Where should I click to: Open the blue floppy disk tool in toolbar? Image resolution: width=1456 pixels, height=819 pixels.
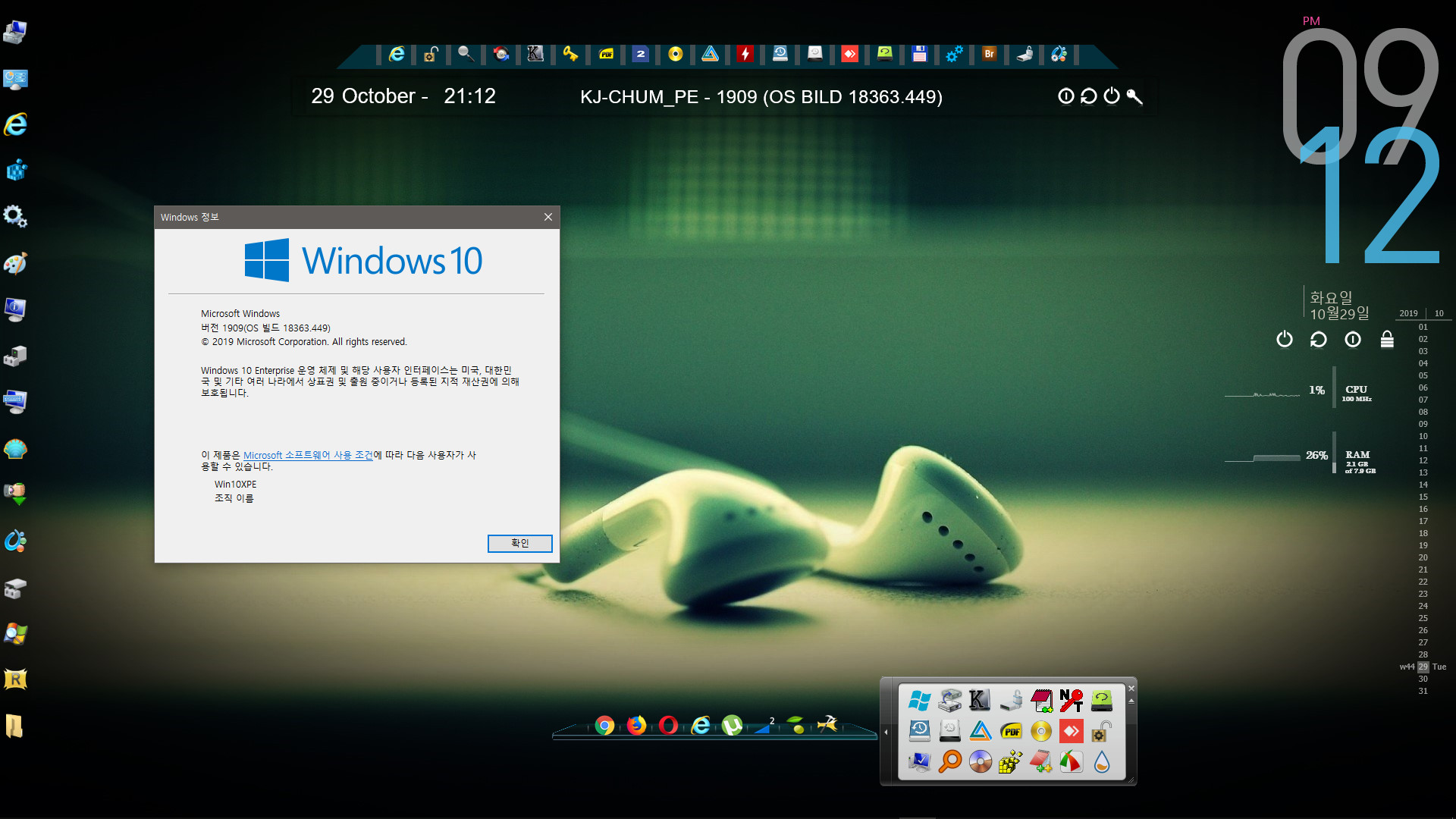(919, 54)
